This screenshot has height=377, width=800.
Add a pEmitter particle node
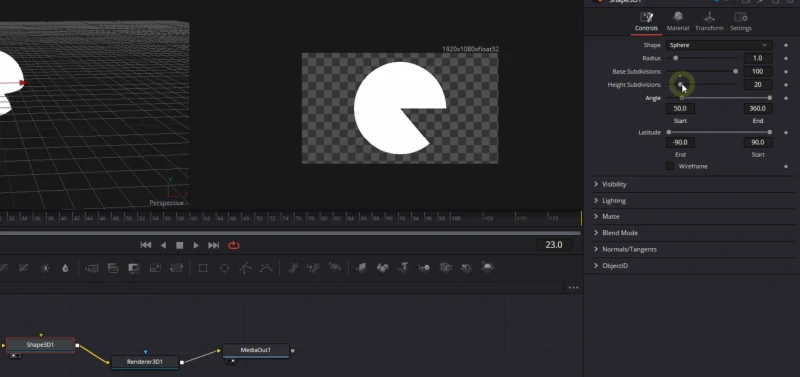293,267
